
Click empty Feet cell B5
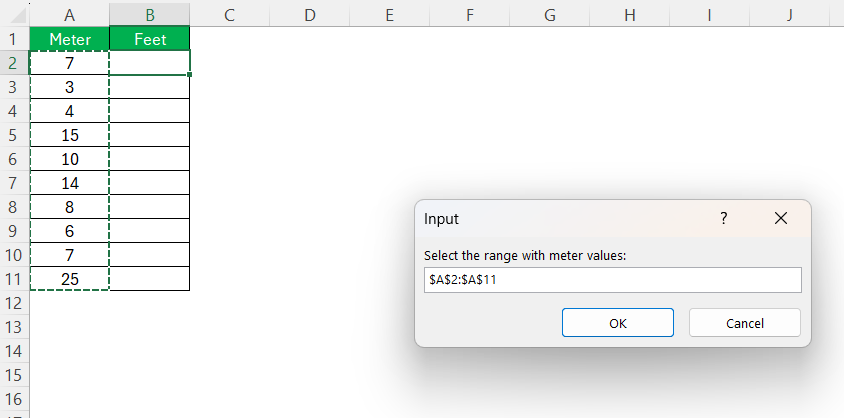click(150, 134)
